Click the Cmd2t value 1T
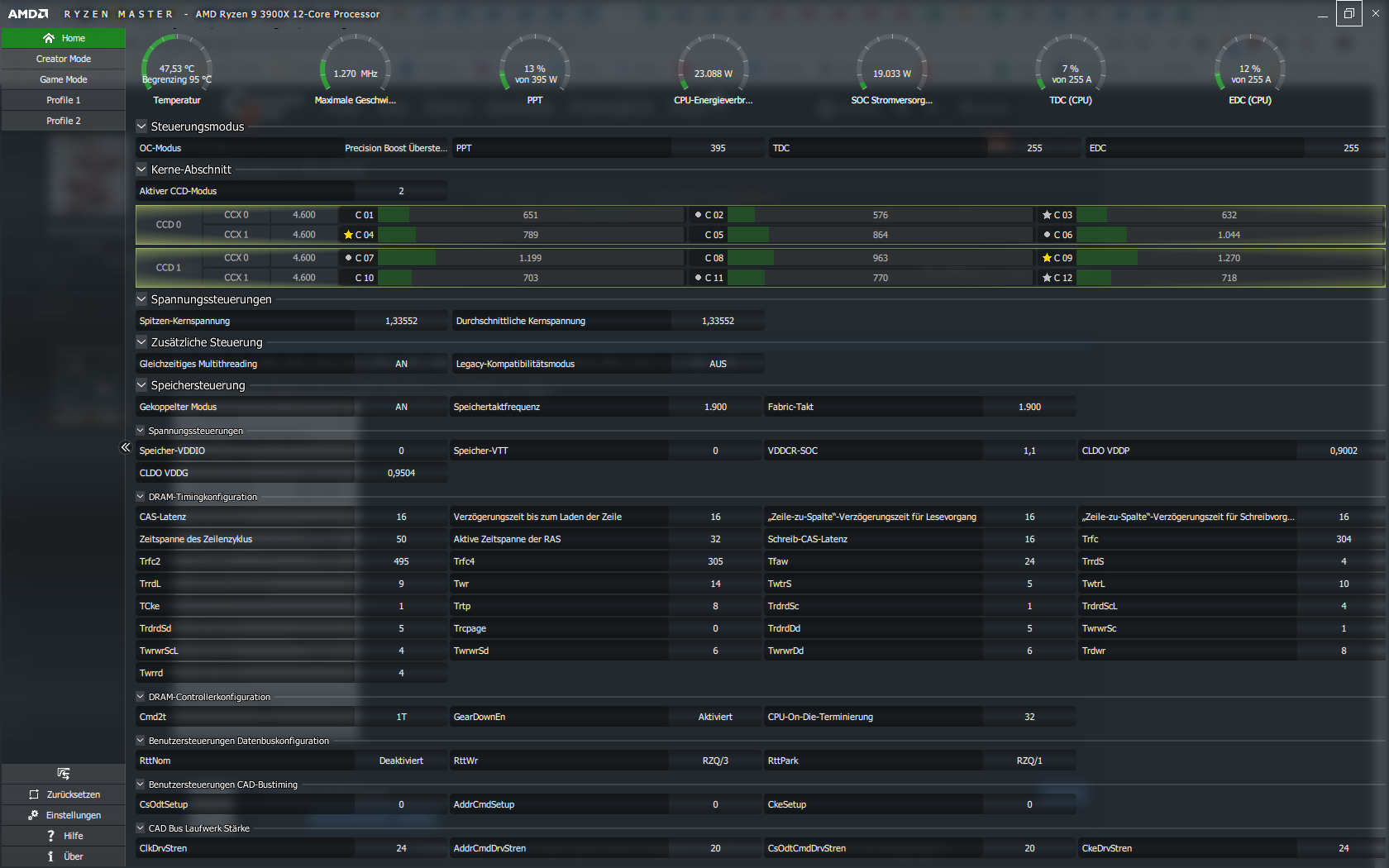1389x868 pixels. pyautogui.click(x=402, y=717)
